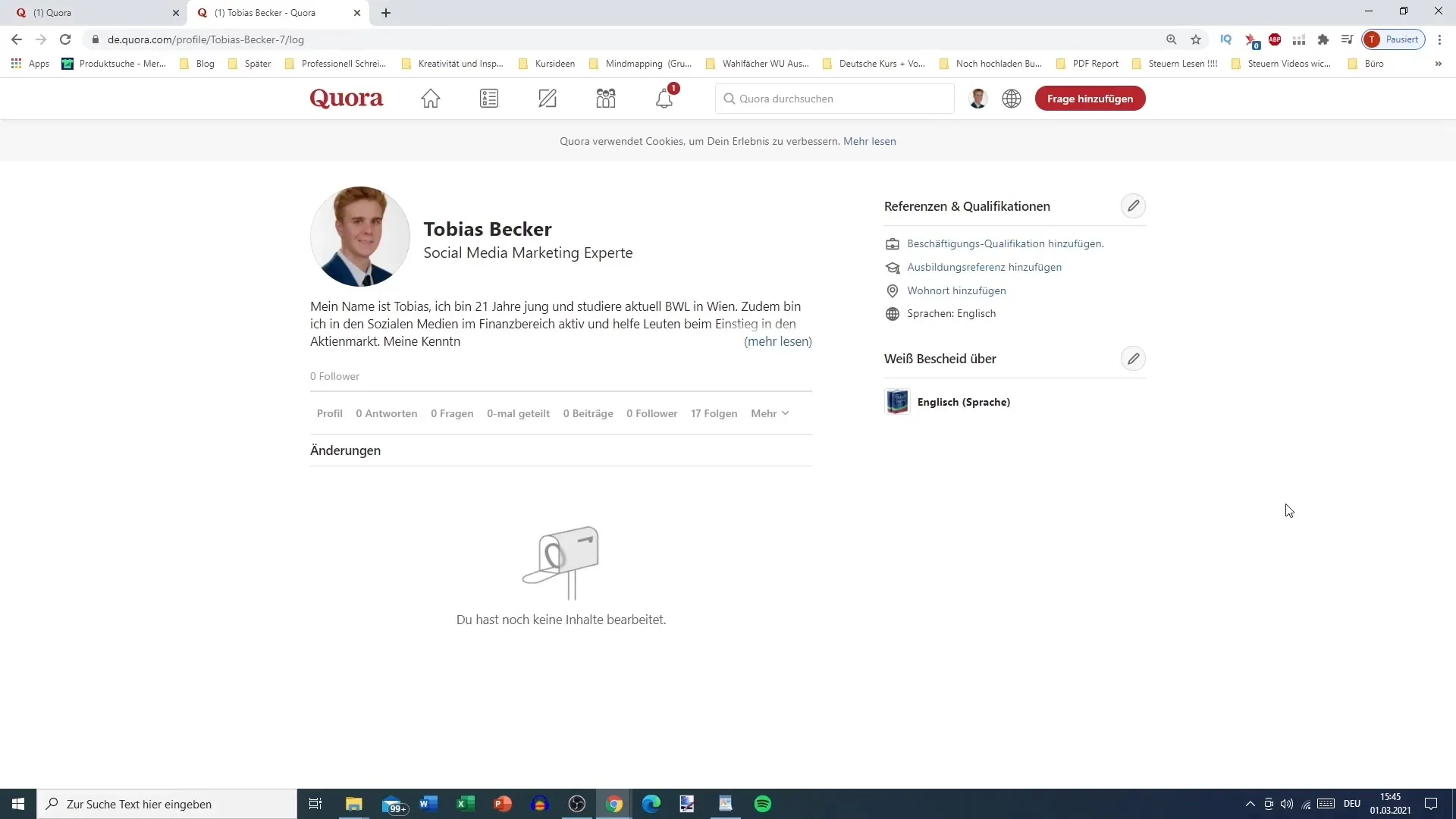This screenshot has height=819, width=1456.
Task: Open File Explorer from the taskbar
Action: tap(354, 804)
